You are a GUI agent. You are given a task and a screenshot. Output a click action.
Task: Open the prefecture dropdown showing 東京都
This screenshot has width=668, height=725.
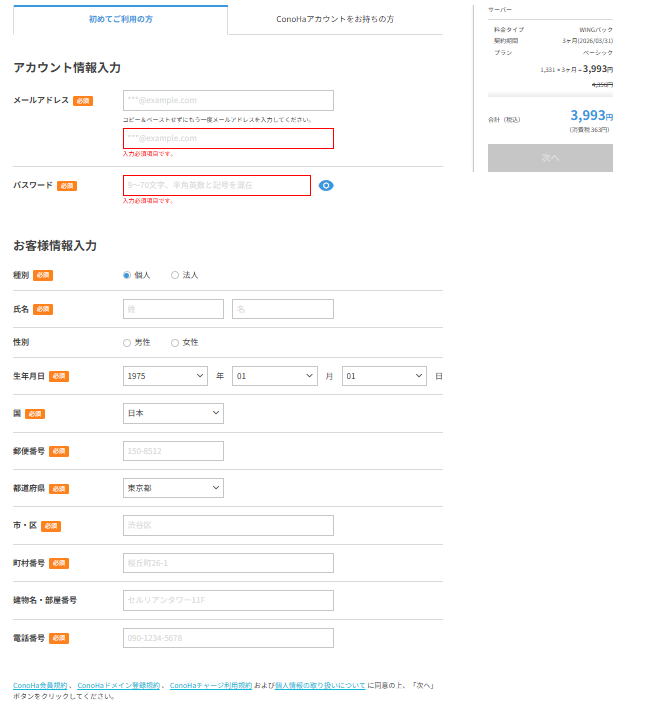coord(173,487)
